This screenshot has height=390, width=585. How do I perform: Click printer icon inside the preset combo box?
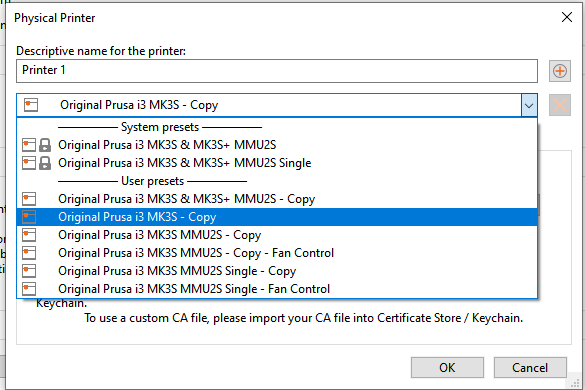31,105
